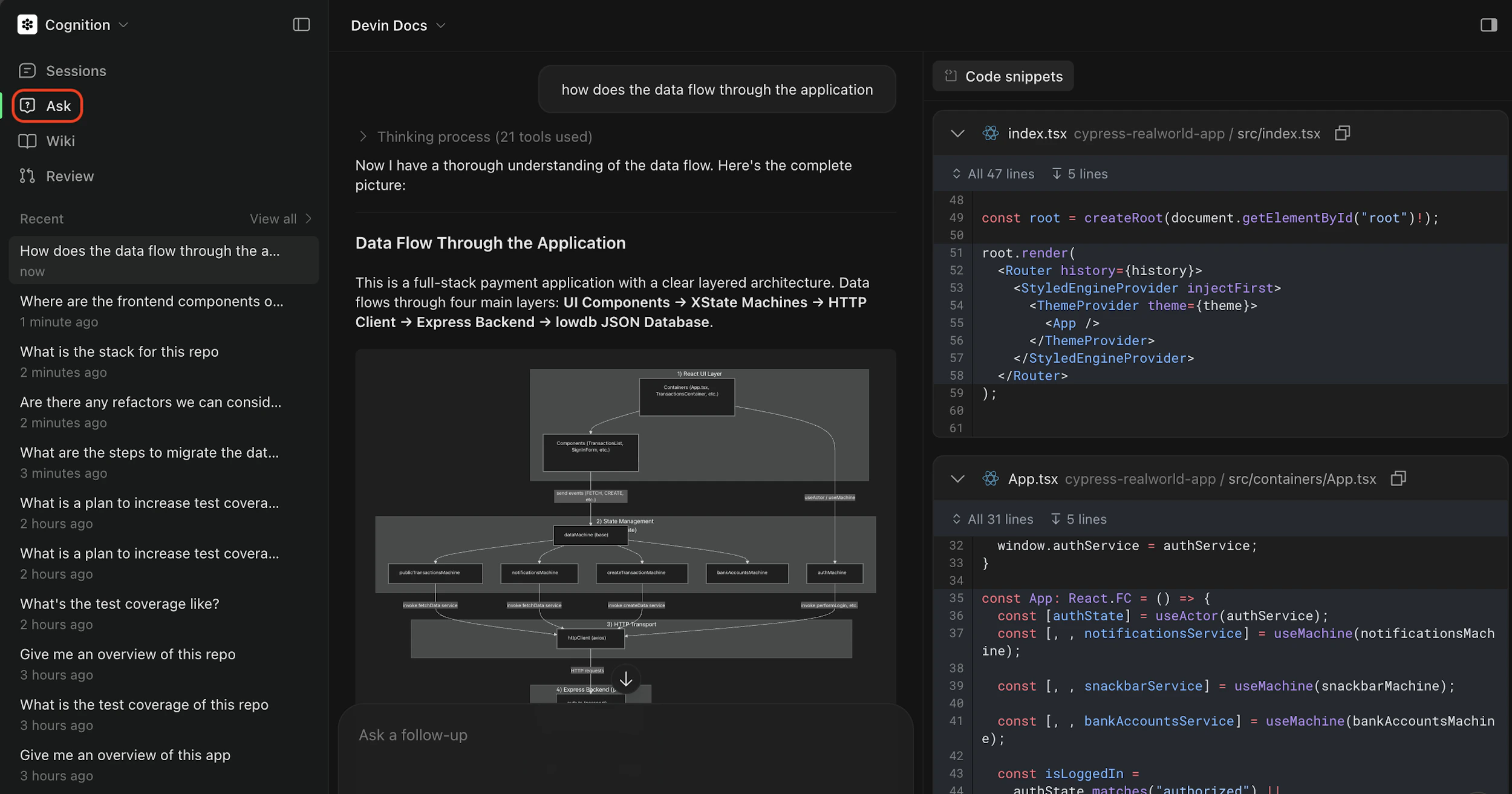This screenshot has height=794, width=1512.
Task: Click the scroll-to-bottom arrow button
Action: (626, 679)
